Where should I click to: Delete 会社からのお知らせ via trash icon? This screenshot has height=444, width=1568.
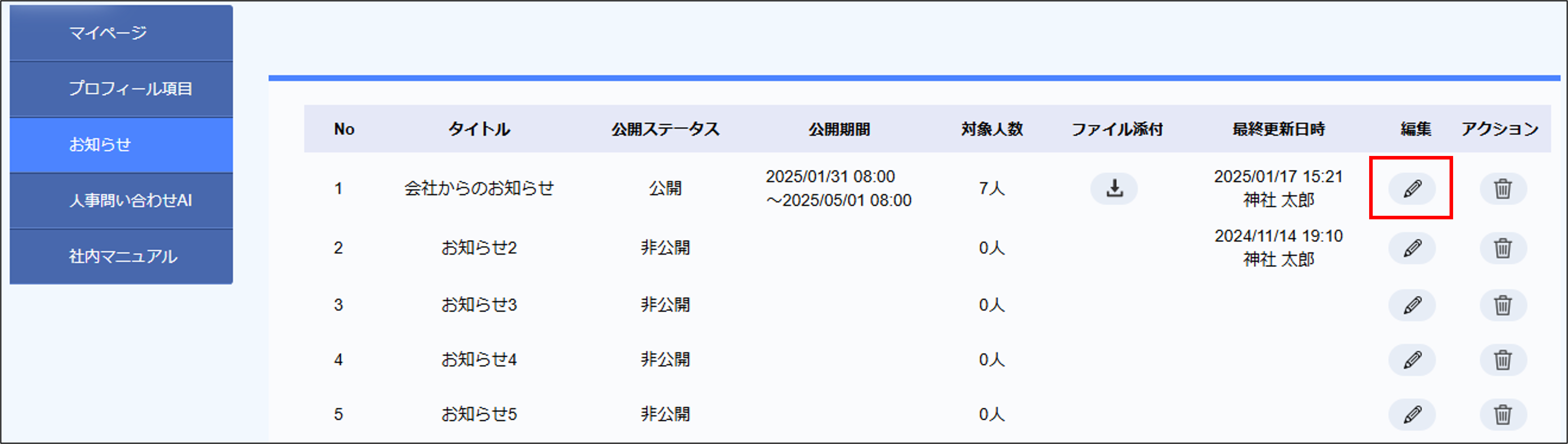pos(1504,188)
